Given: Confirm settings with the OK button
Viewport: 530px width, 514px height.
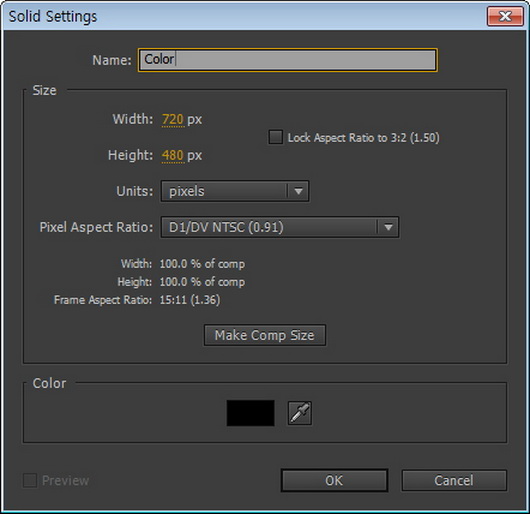Looking at the screenshot, I should tap(334, 480).
